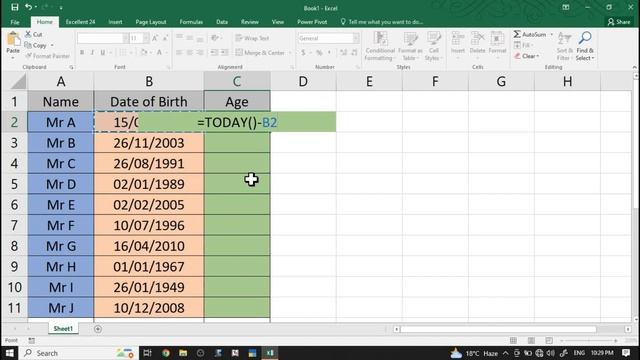Select the Sheet1 tab

pyautogui.click(x=63, y=329)
